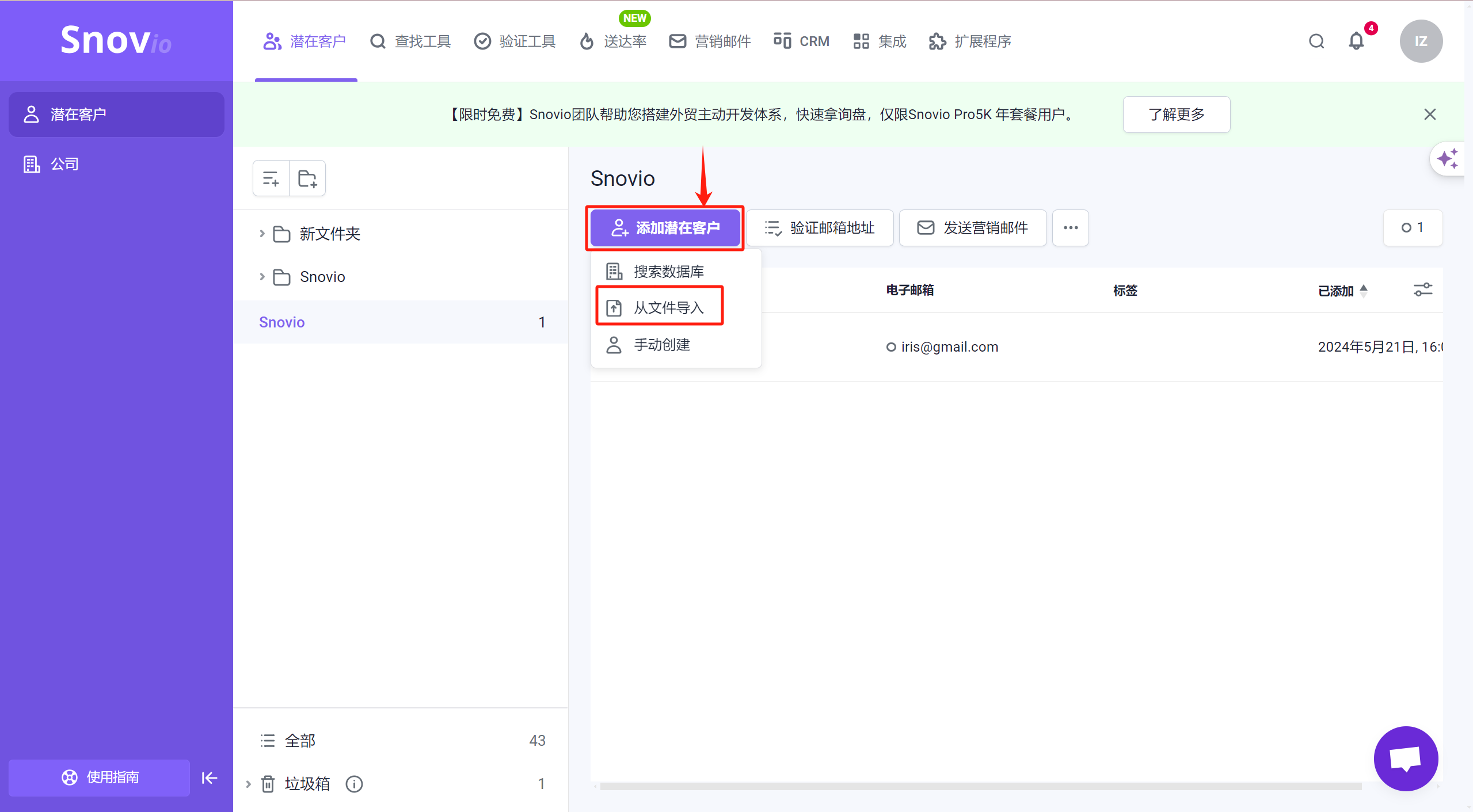This screenshot has height=812, width=1473.
Task: Select the Snovio list with 1 prospect
Action: tap(401, 322)
